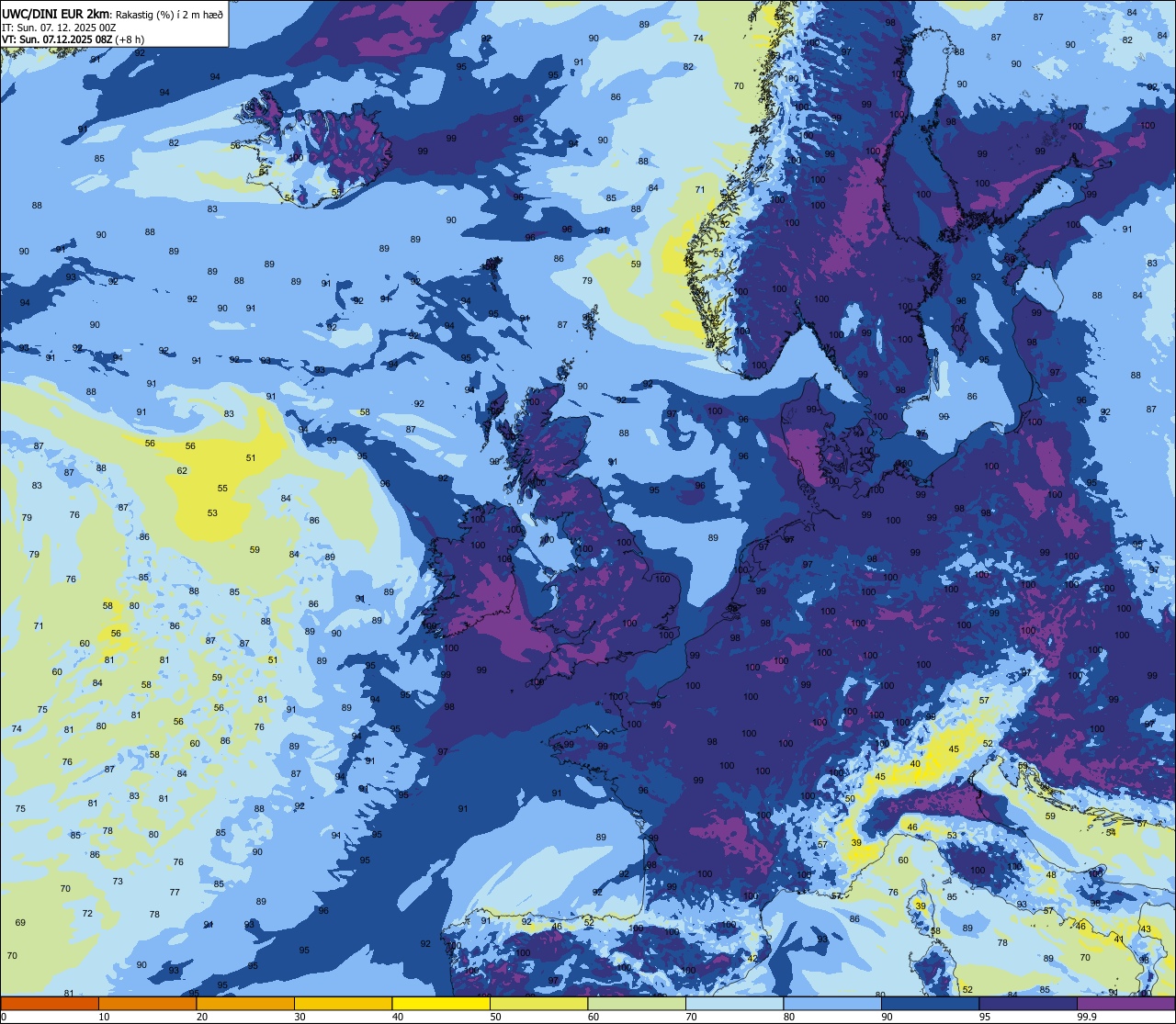
Task: Click the 60–70% light green legend swatch
Action: tap(637, 1003)
